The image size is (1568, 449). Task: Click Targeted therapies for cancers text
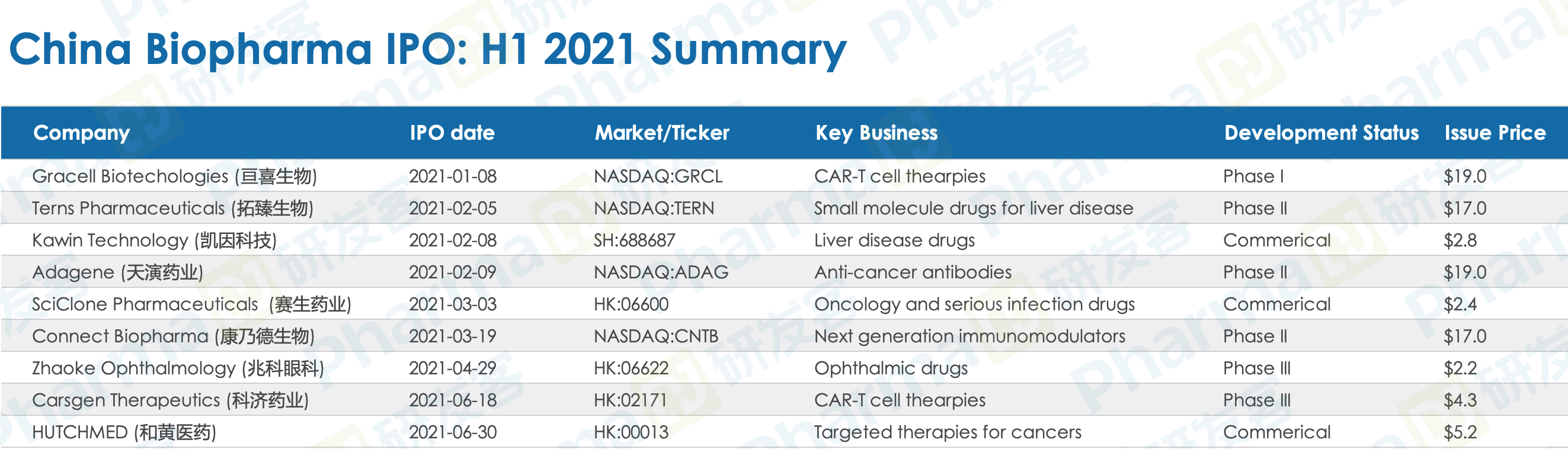[948, 432]
